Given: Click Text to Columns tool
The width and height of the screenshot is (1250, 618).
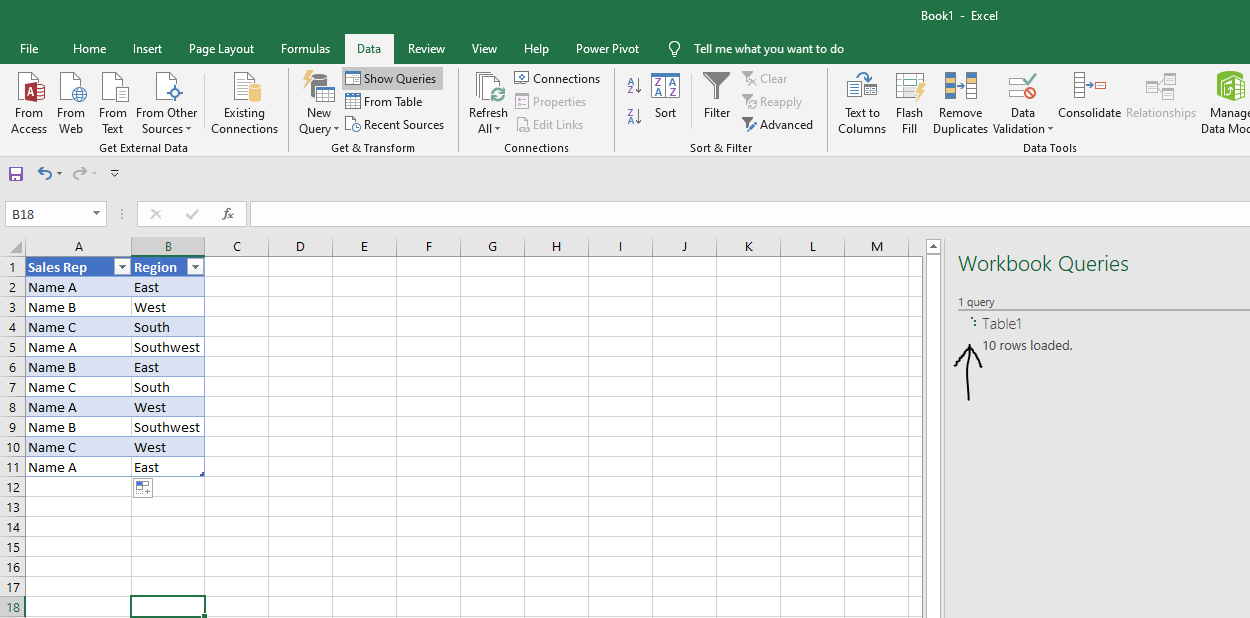Looking at the screenshot, I should pyautogui.click(x=862, y=103).
